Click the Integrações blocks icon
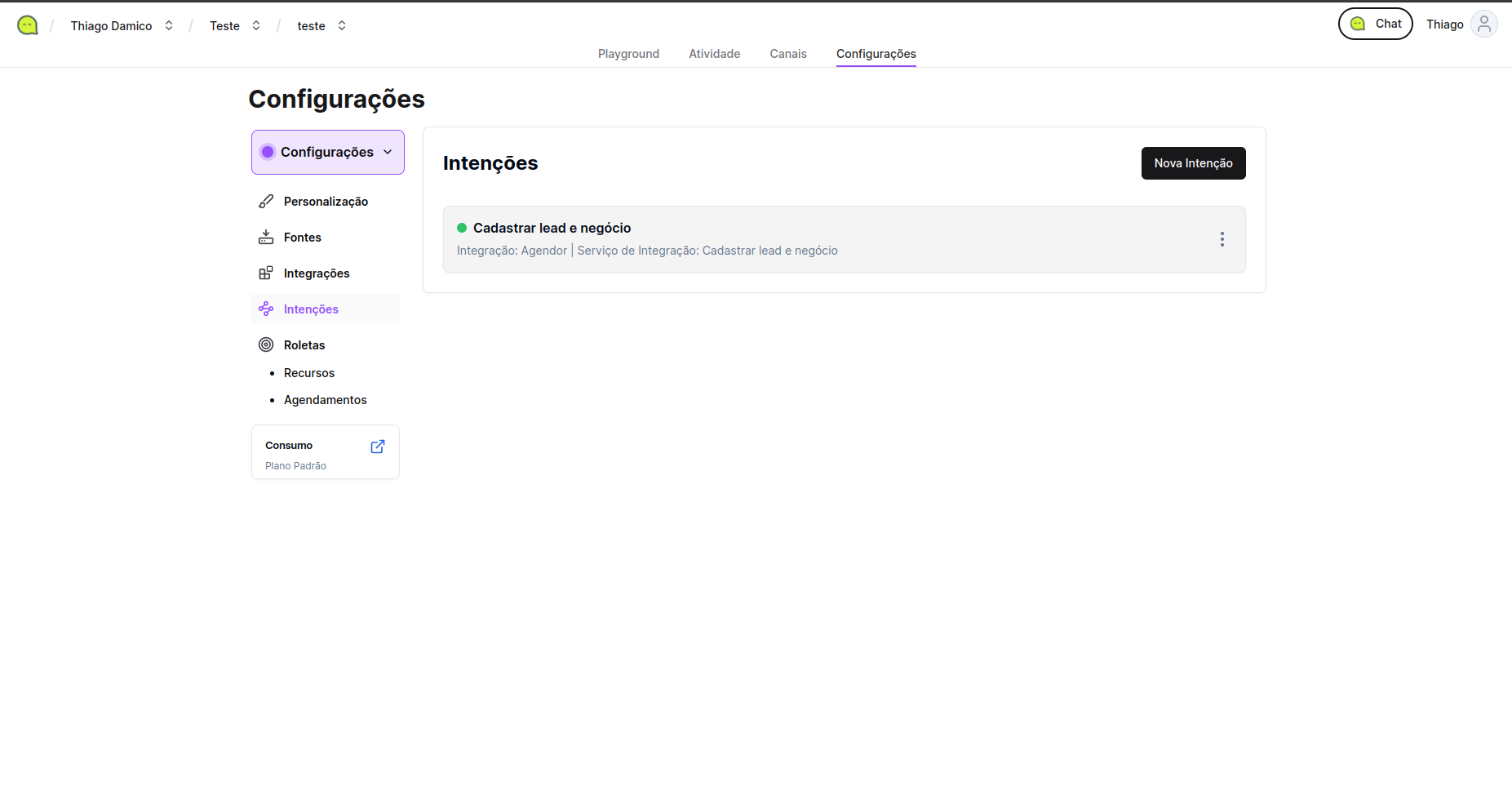1512x791 pixels. coord(266,273)
